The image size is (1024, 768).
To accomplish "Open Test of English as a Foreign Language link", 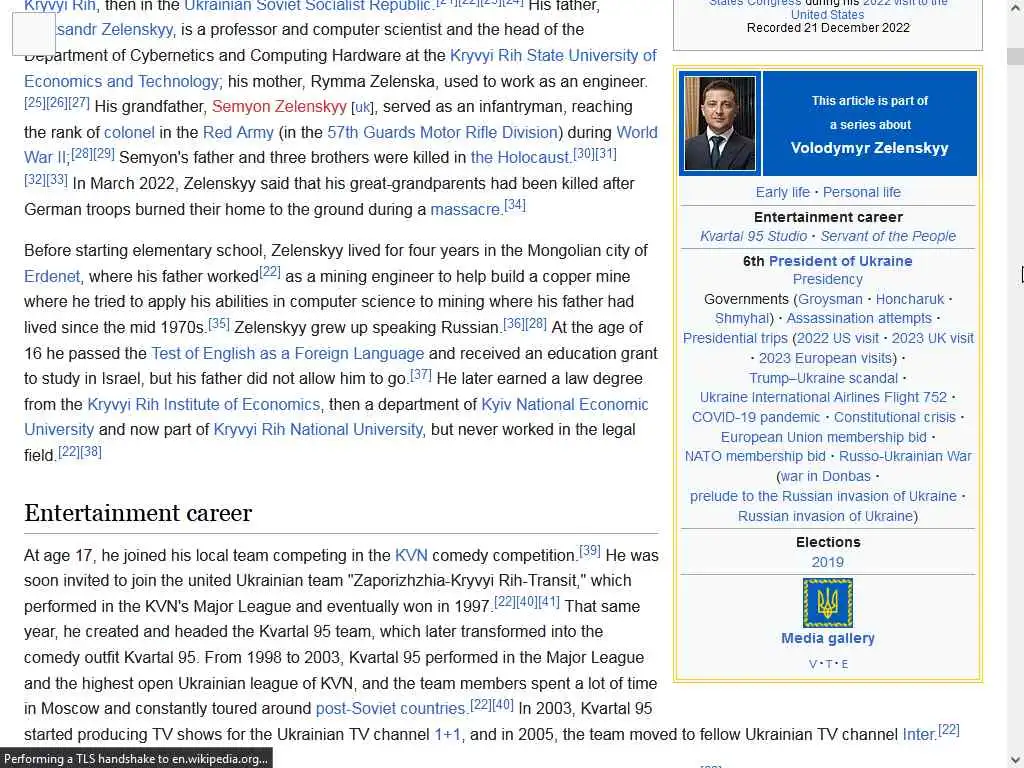I will (287, 354).
